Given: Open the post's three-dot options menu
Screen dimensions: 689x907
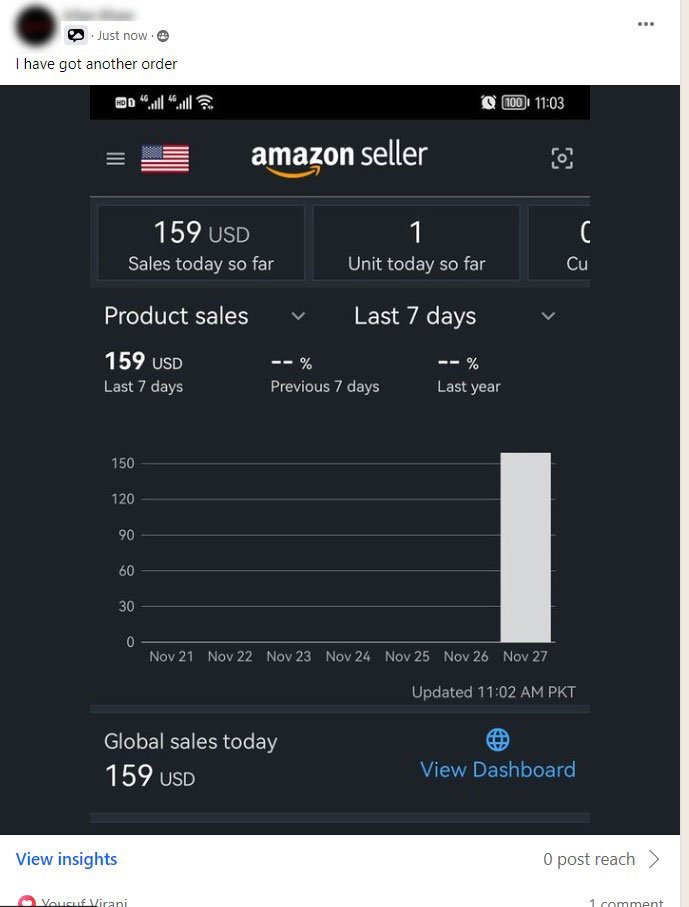Looking at the screenshot, I should coord(648,23).
